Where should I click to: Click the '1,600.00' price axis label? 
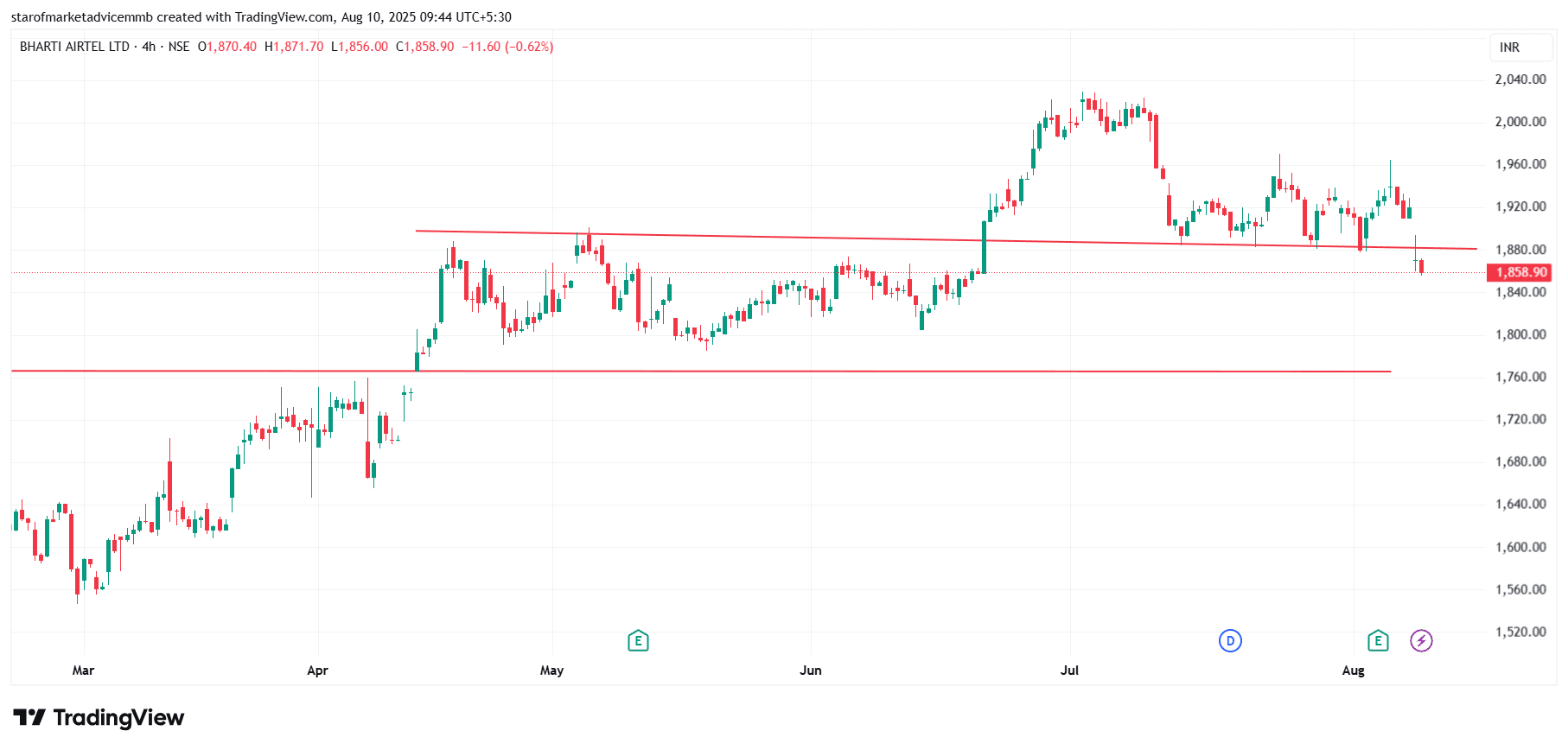[1520, 547]
